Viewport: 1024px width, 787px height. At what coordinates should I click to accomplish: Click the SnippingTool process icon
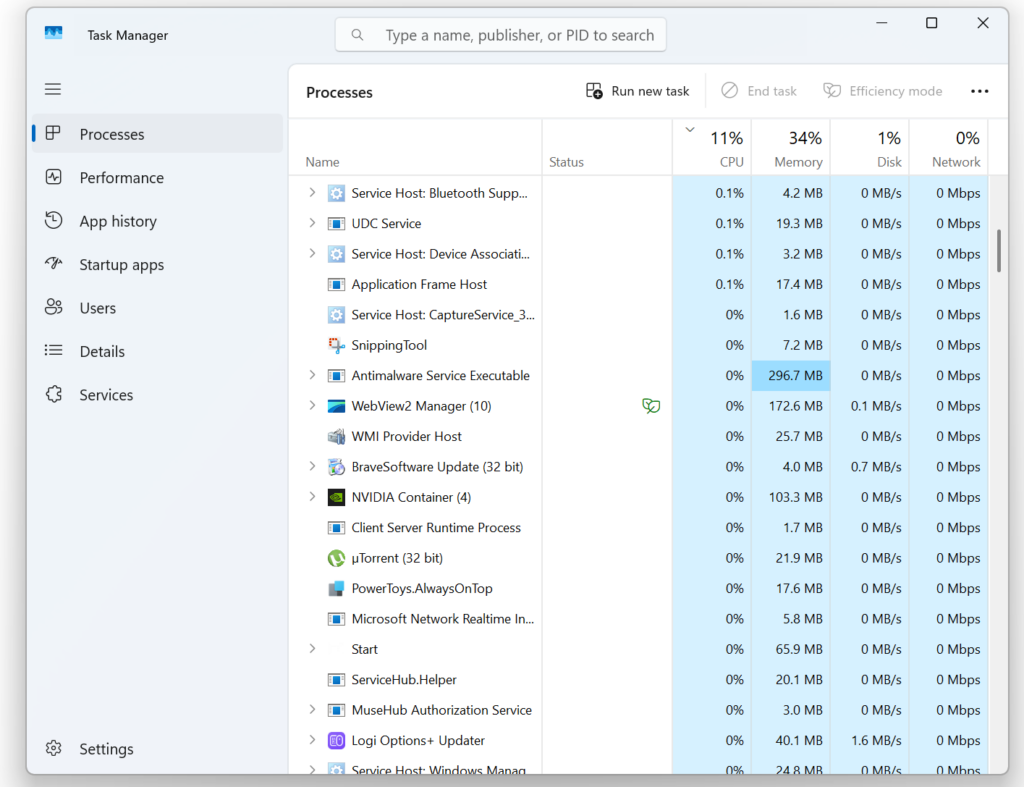tap(336, 345)
